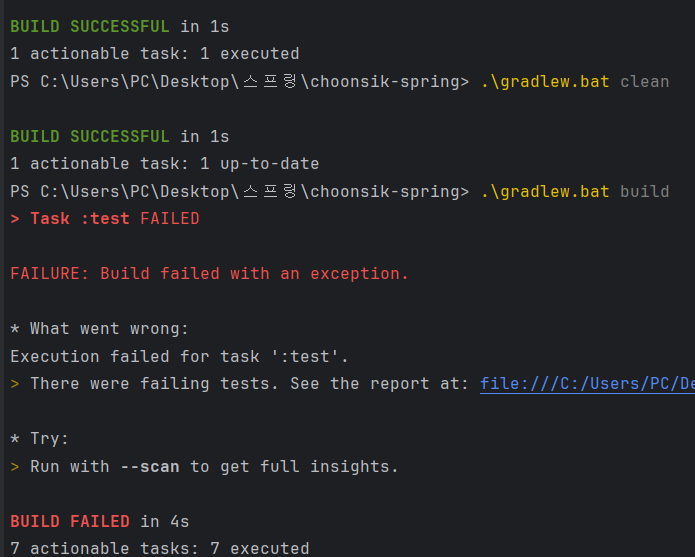Click the "build" argument in the command

(644, 191)
